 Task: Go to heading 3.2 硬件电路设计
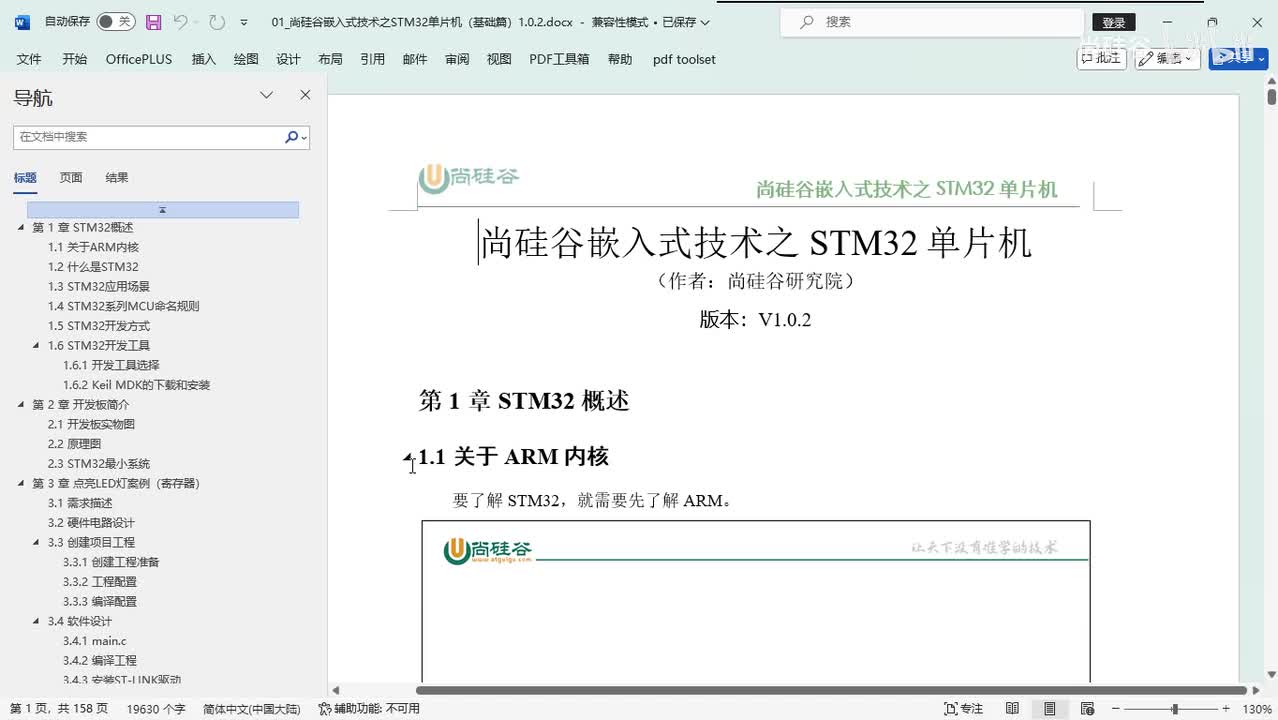click(91, 523)
